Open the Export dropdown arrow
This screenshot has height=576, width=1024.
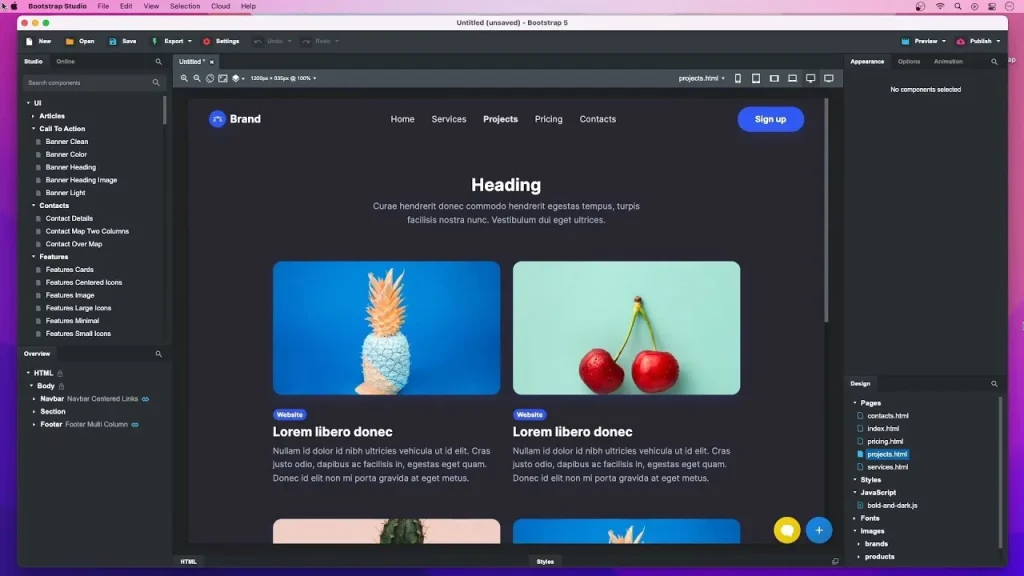(x=190, y=41)
